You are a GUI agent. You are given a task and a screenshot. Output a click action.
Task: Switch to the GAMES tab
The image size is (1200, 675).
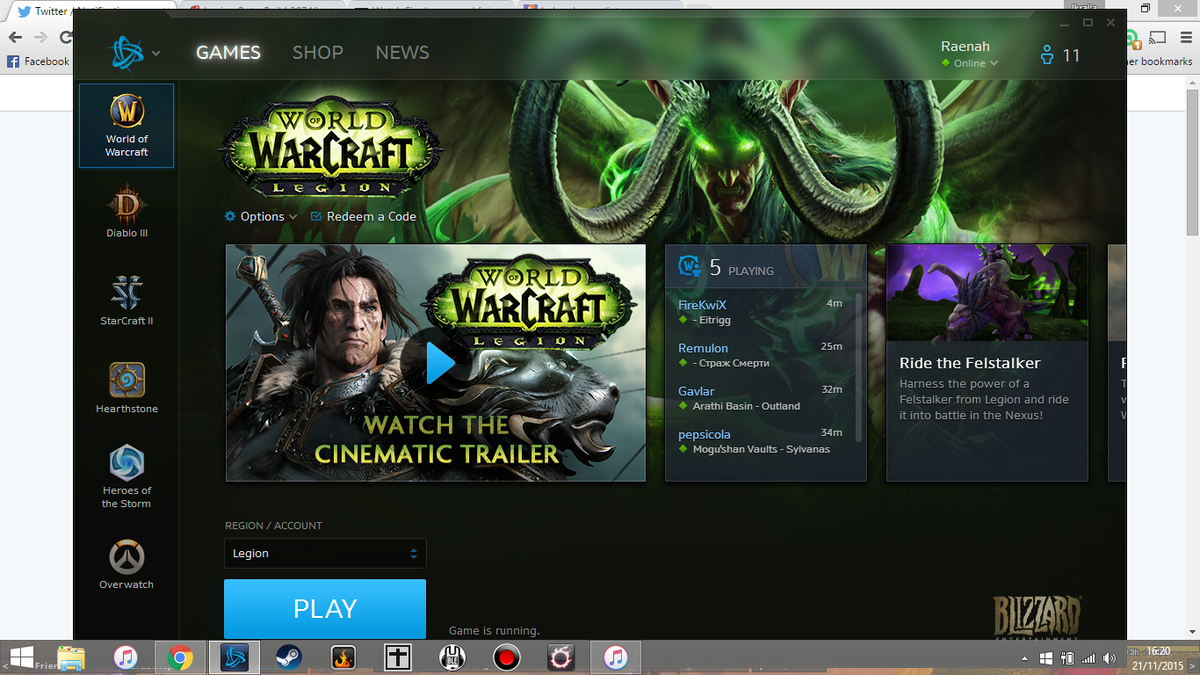click(x=228, y=52)
